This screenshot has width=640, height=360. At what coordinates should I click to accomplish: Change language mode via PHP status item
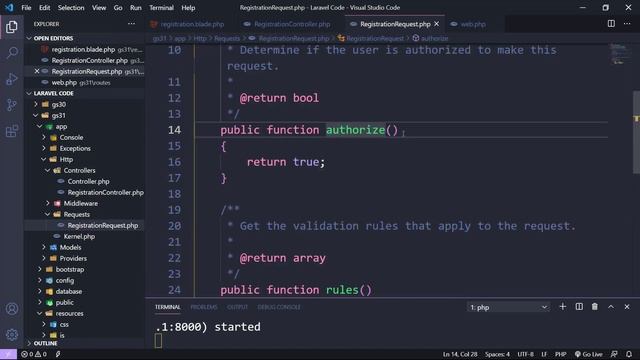(560, 354)
